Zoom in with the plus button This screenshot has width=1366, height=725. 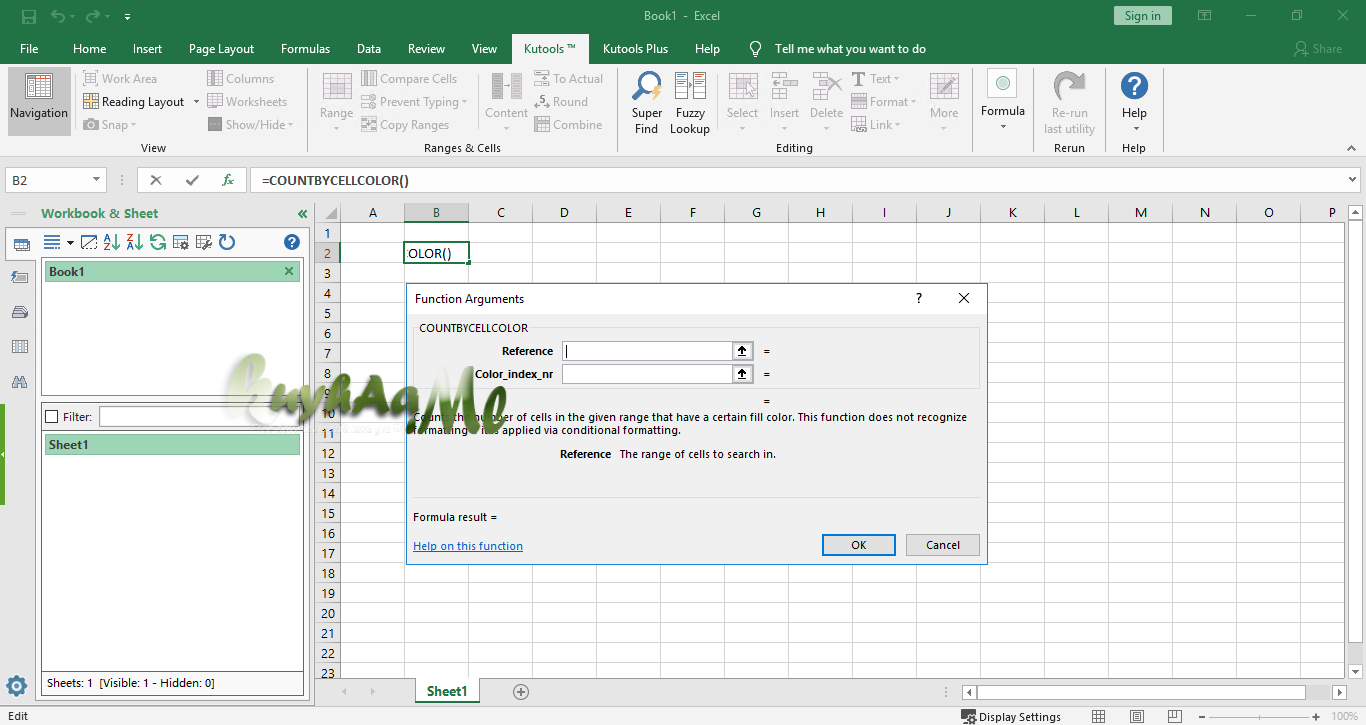(1317, 716)
